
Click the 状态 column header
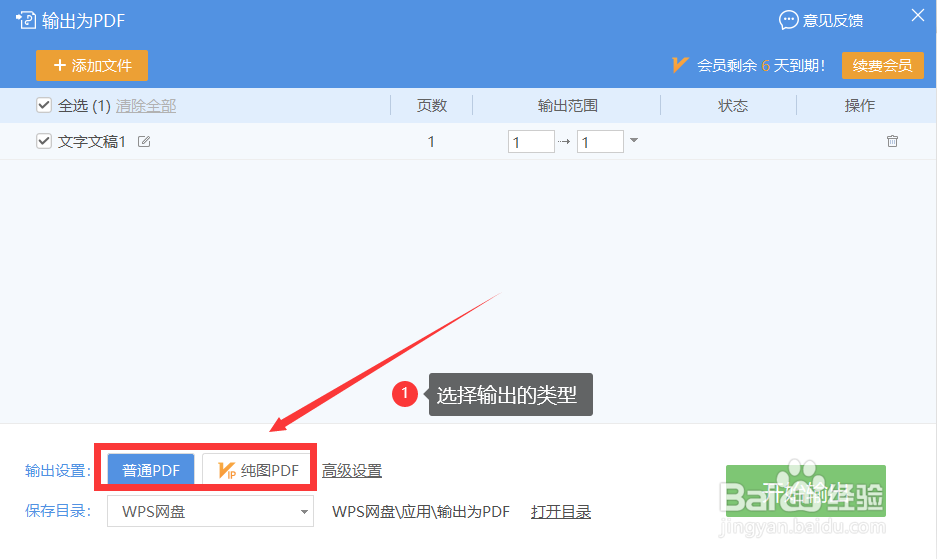click(x=733, y=106)
